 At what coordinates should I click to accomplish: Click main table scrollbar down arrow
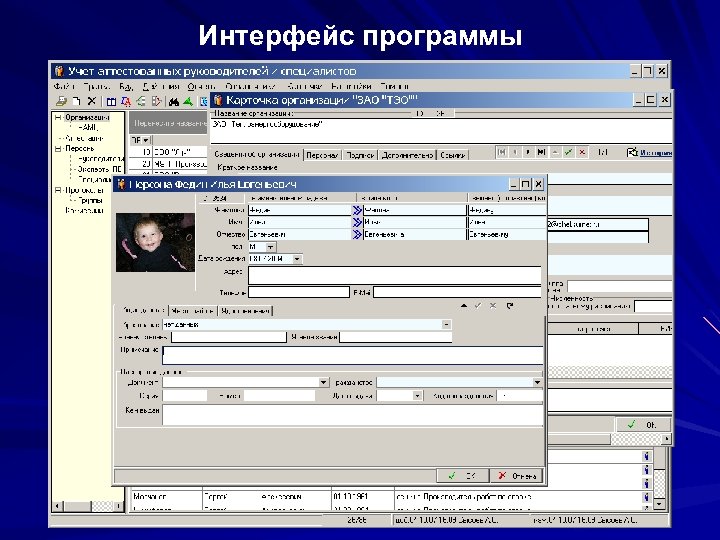pyautogui.click(x=659, y=504)
